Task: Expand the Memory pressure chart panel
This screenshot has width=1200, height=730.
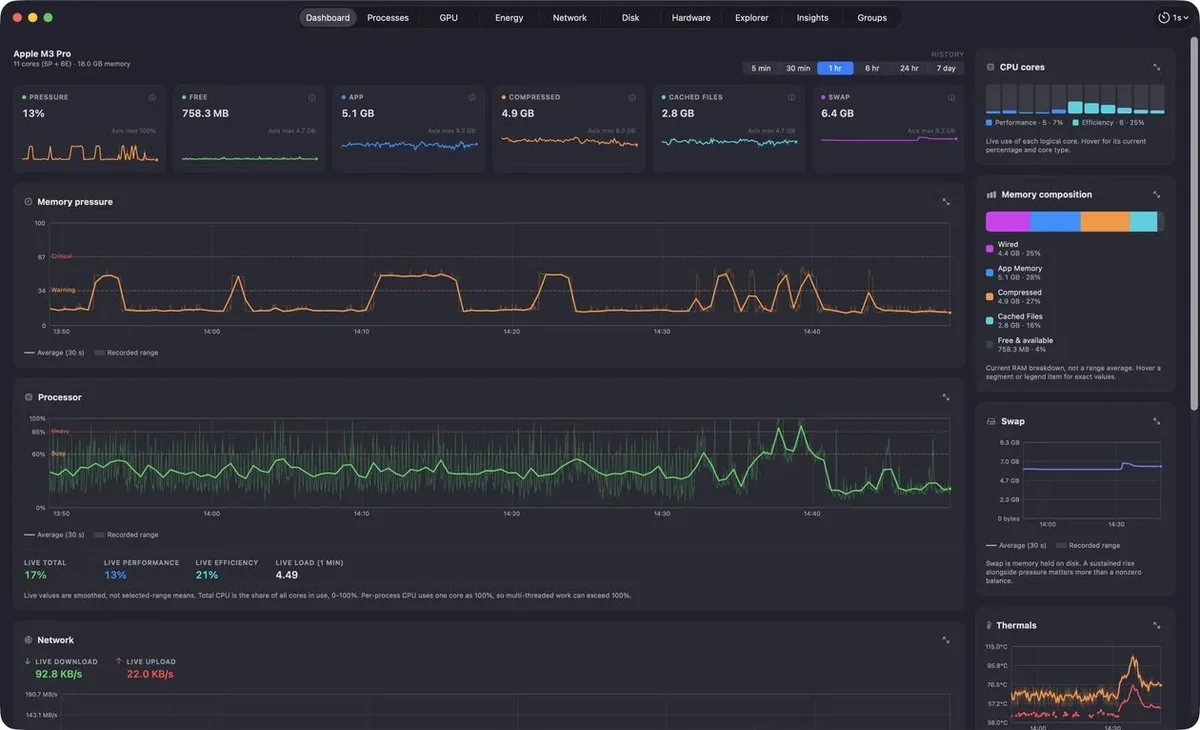Action: pos(946,202)
